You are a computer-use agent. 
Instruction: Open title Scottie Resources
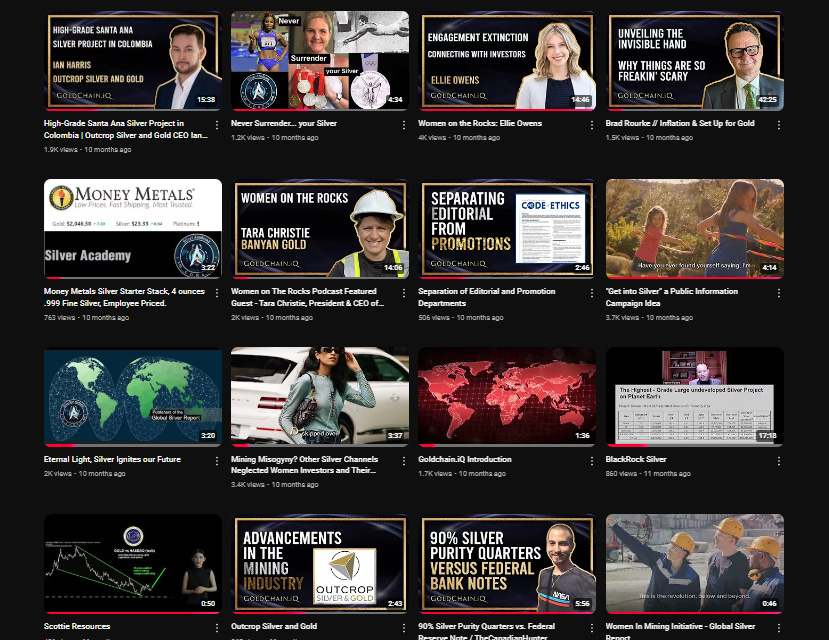77,626
